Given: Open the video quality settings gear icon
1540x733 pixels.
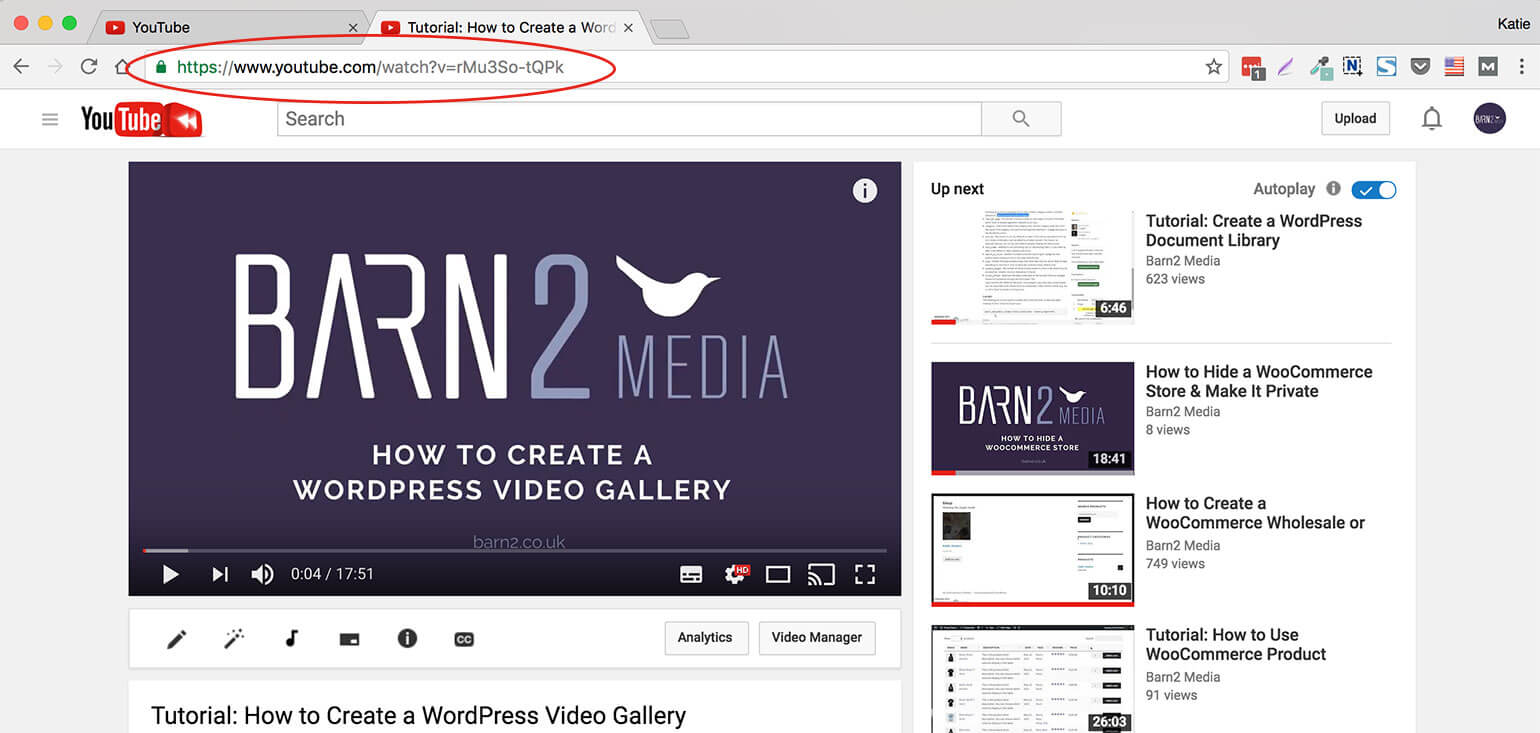Looking at the screenshot, I should point(735,574).
